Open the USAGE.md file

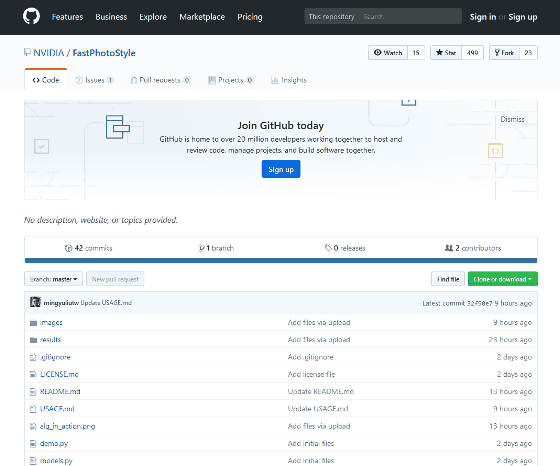57,409
